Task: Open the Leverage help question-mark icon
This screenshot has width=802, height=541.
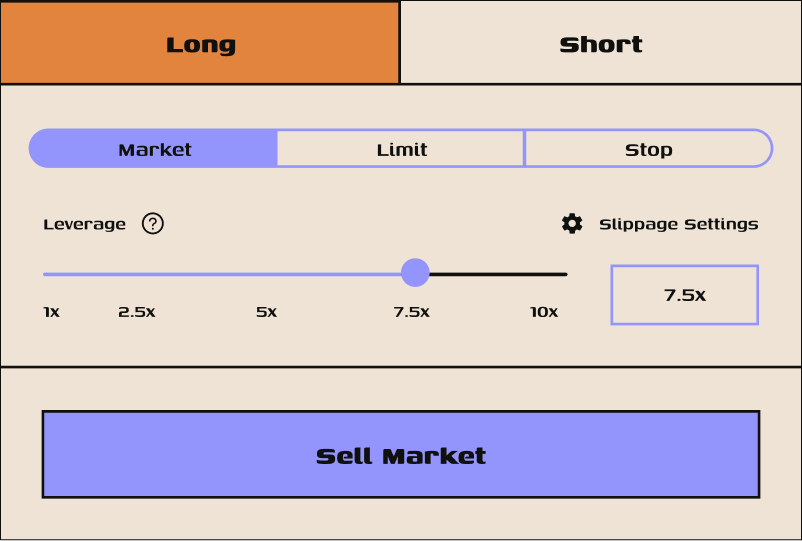Action: point(152,224)
